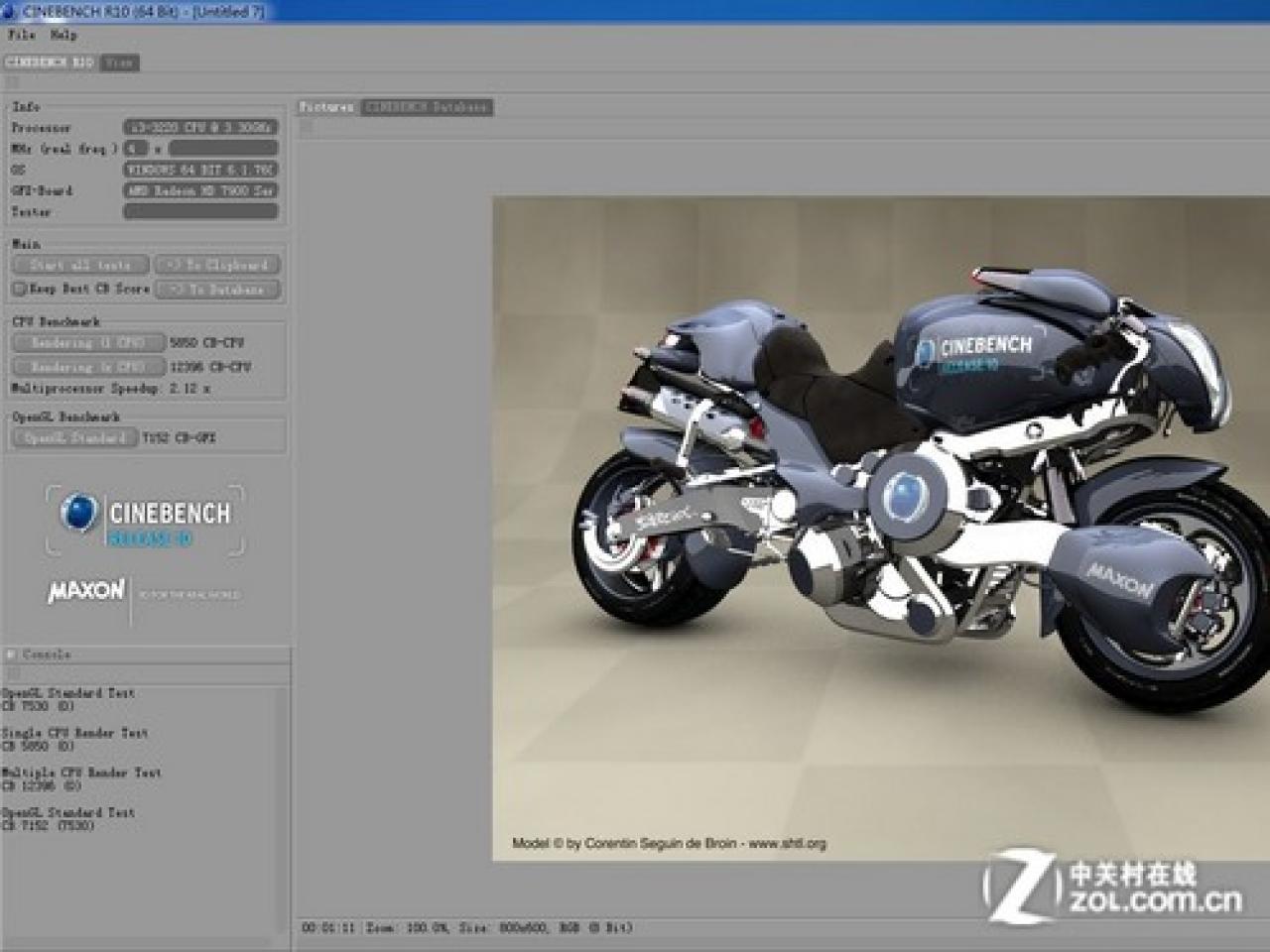
Task: Click the OS info field
Action: [200, 170]
